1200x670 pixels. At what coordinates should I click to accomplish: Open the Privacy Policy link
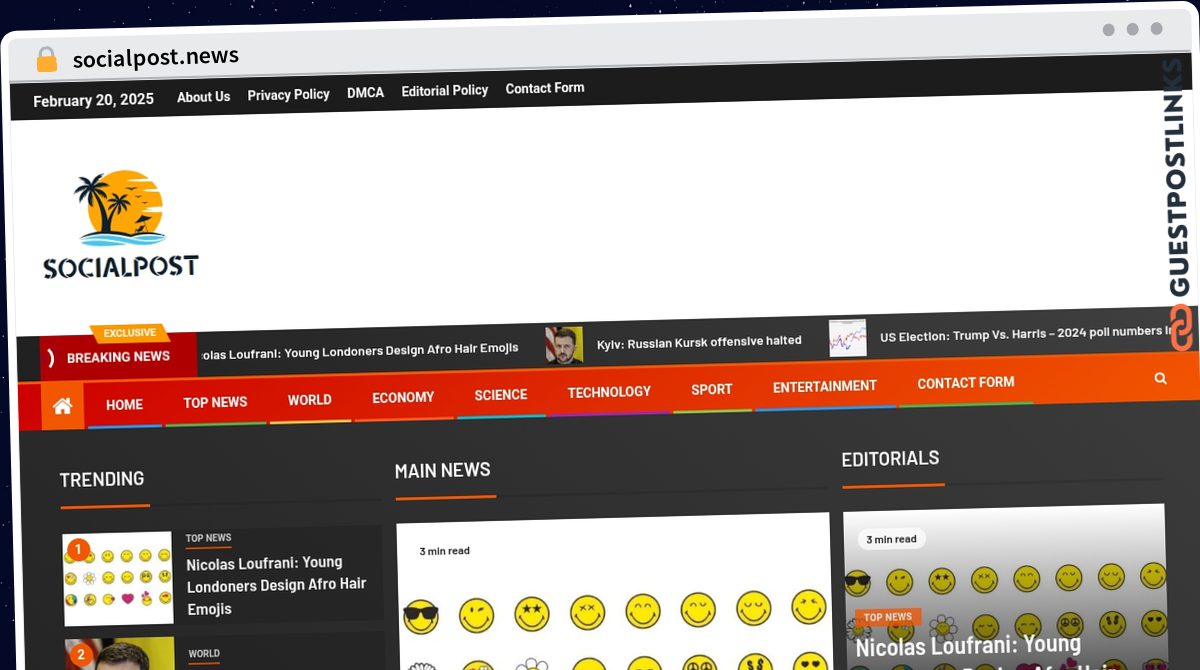(288, 94)
